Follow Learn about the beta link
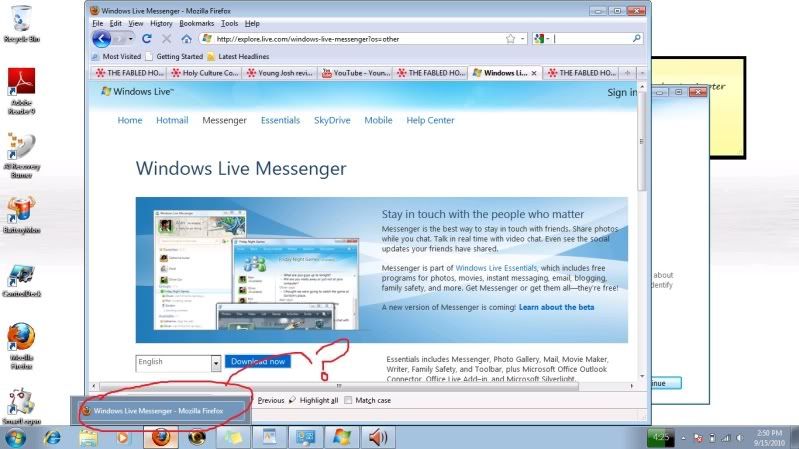 (556, 307)
